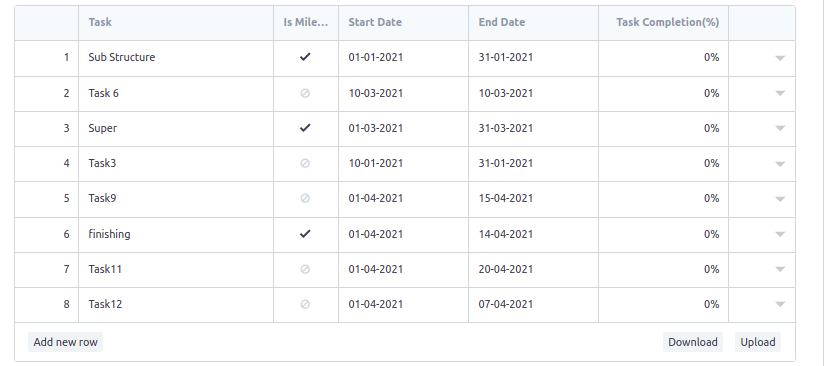Expand the row menu arrow for Task 6
The width and height of the screenshot is (830, 366).
point(780,94)
